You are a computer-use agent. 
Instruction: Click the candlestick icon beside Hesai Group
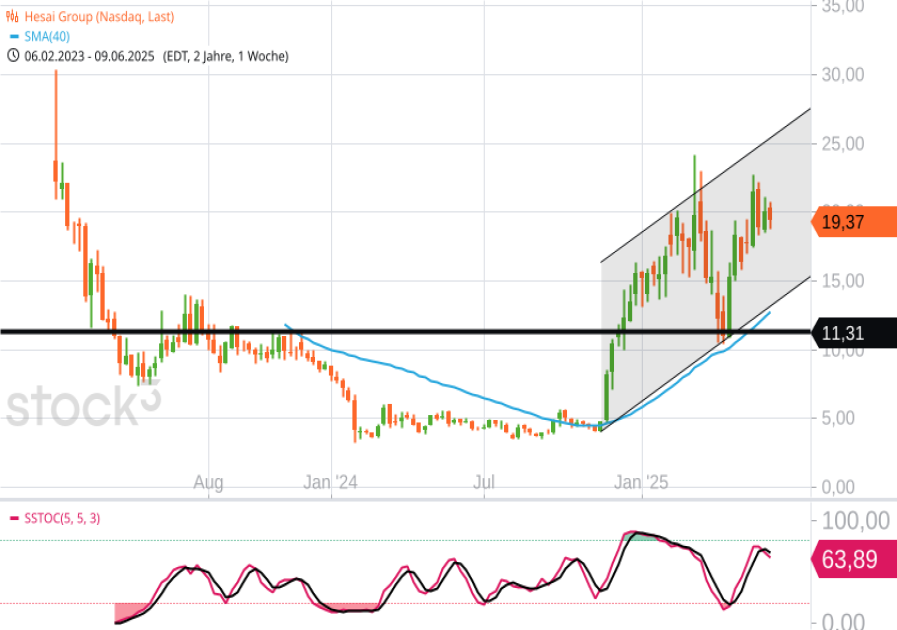click(12, 17)
